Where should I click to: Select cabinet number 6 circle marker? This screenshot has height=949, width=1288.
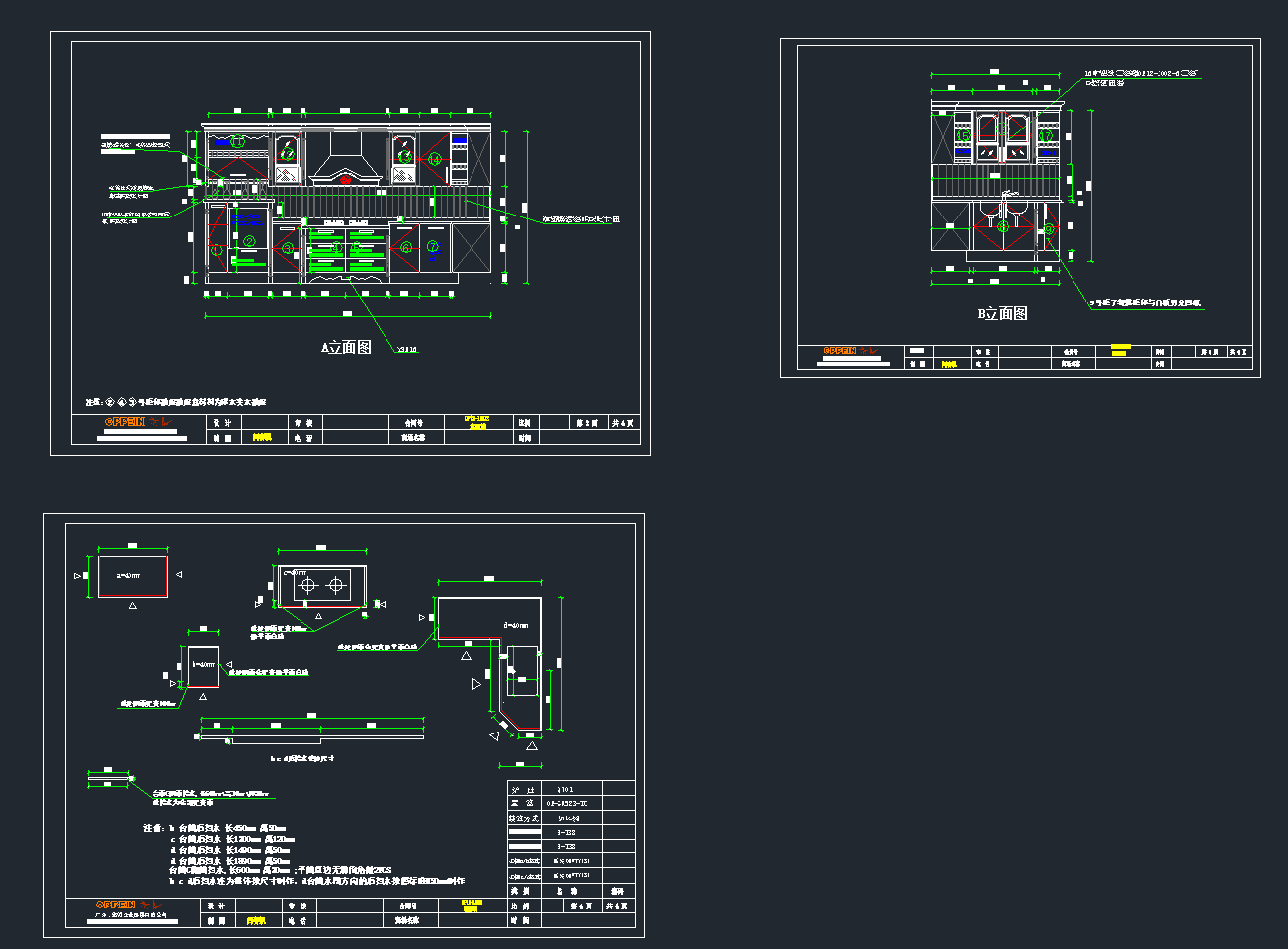405,247
